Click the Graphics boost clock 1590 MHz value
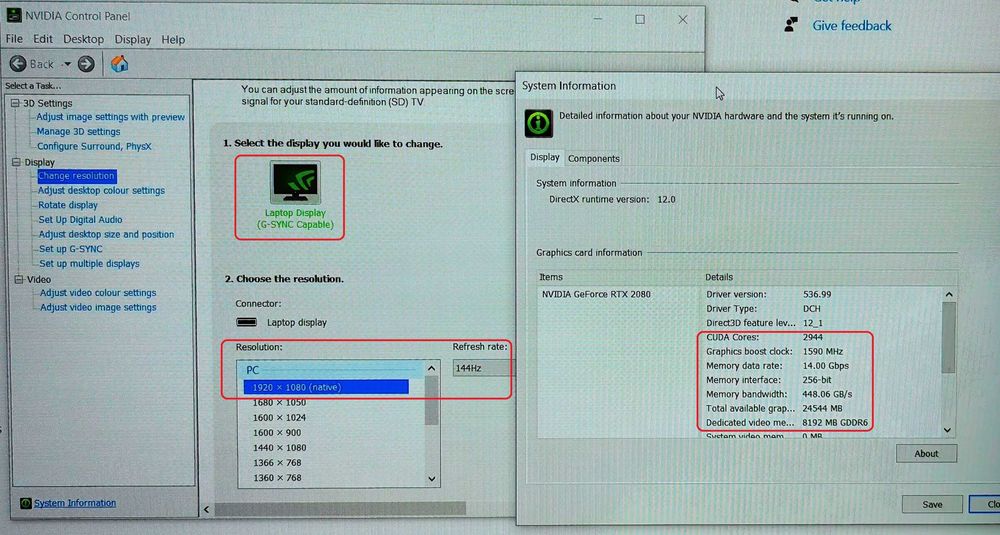1000x535 pixels. [823, 351]
